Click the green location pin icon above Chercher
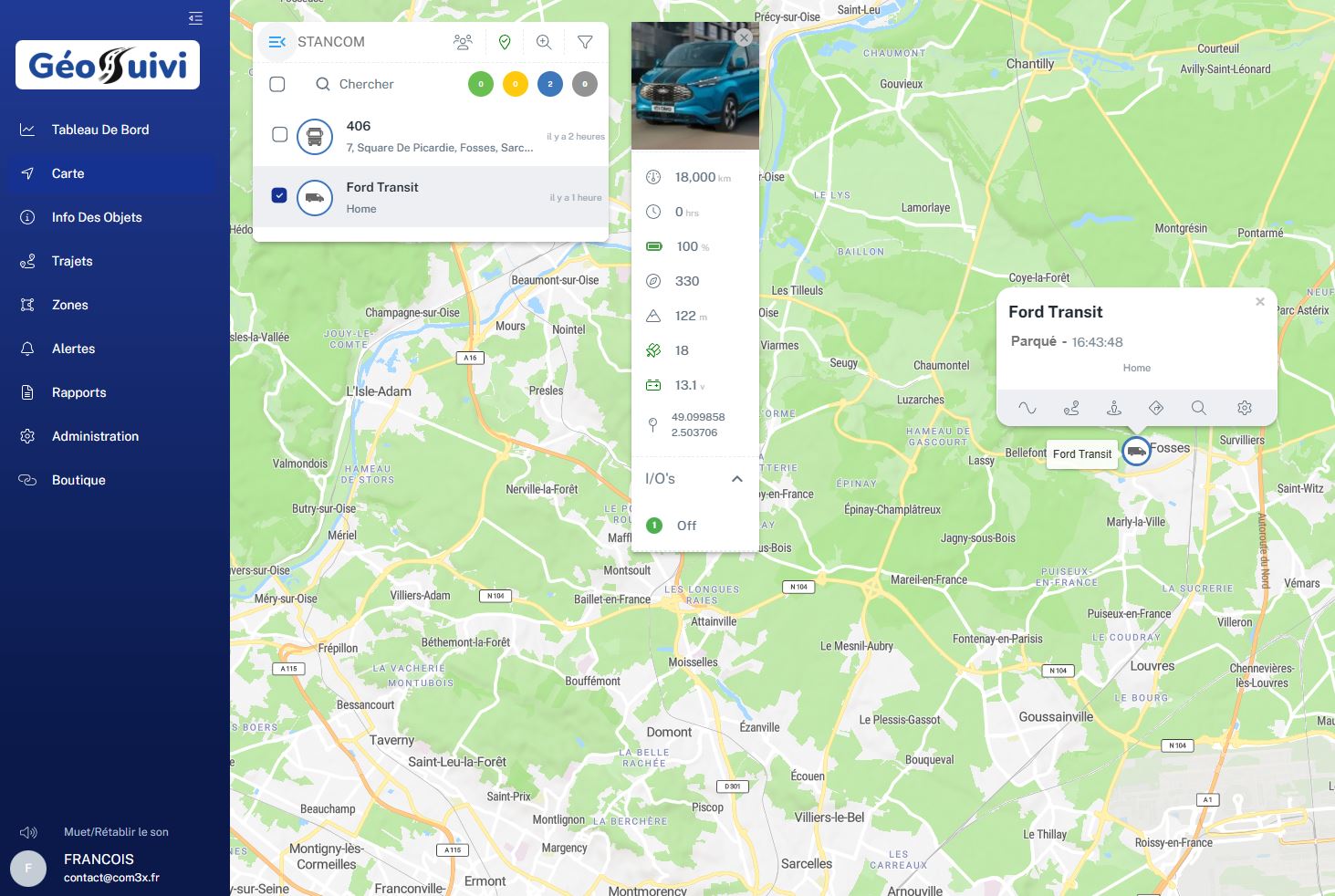The height and width of the screenshot is (896, 1335). 504,41
